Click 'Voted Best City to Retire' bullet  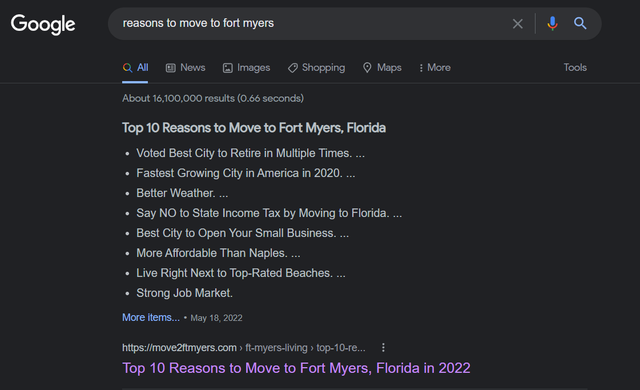pos(250,153)
